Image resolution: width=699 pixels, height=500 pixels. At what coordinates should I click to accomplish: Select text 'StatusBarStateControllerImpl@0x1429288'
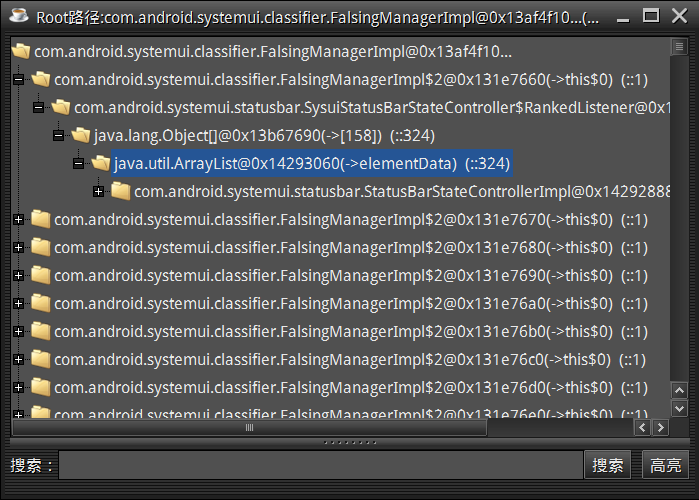pyautogui.click(x=517, y=192)
